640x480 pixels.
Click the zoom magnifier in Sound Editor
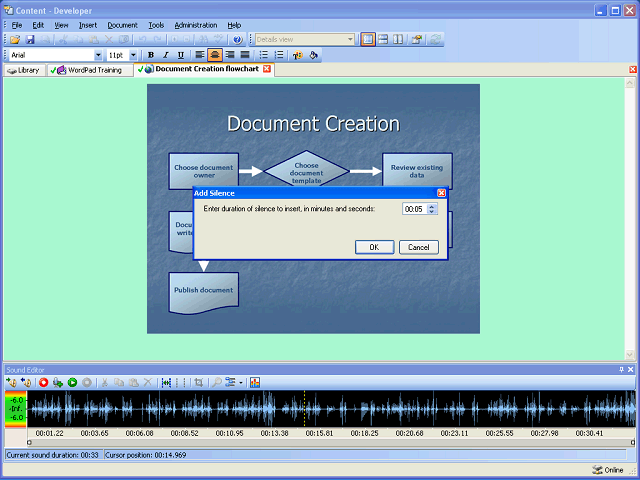point(217,382)
